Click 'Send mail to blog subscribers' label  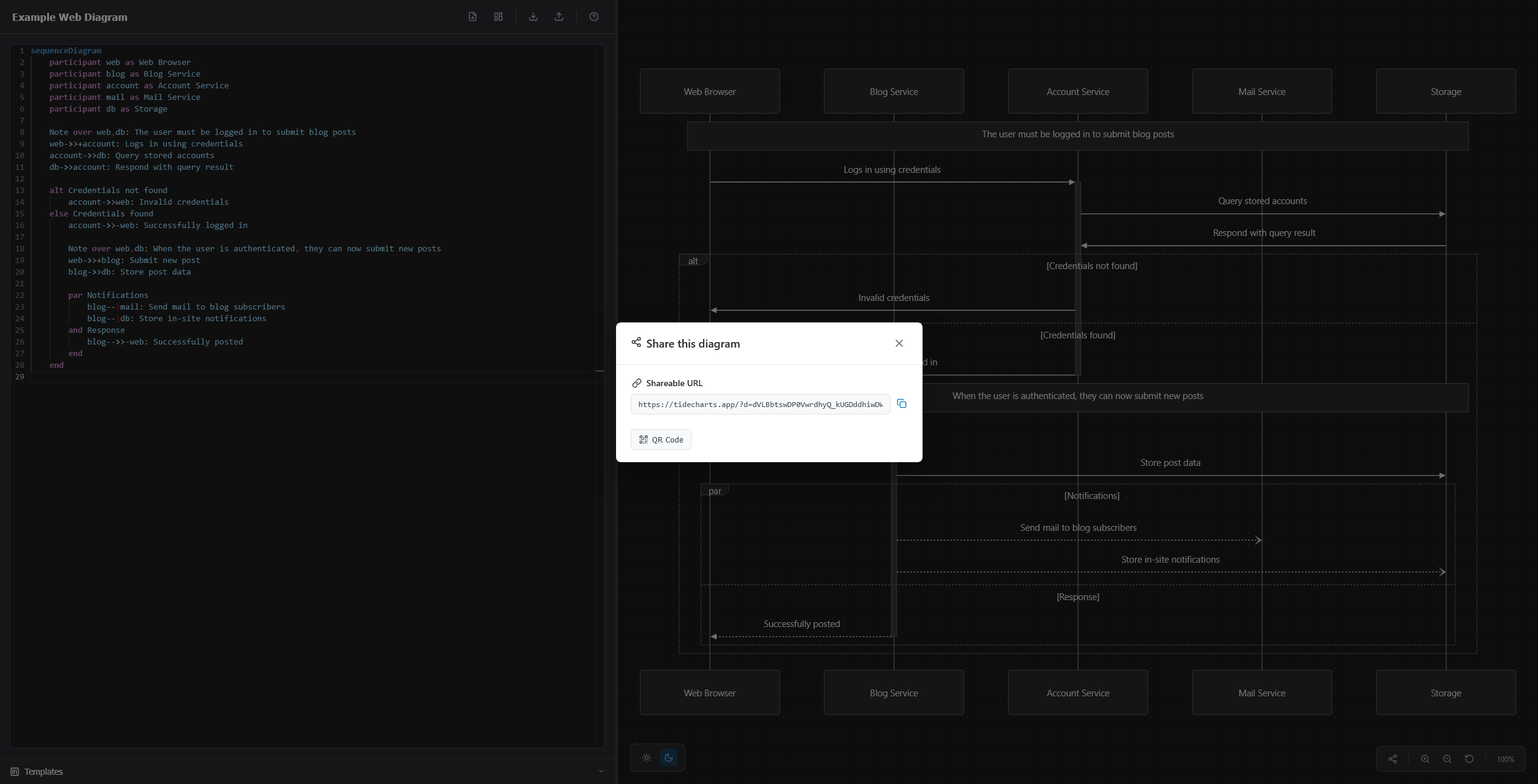[x=1078, y=528]
